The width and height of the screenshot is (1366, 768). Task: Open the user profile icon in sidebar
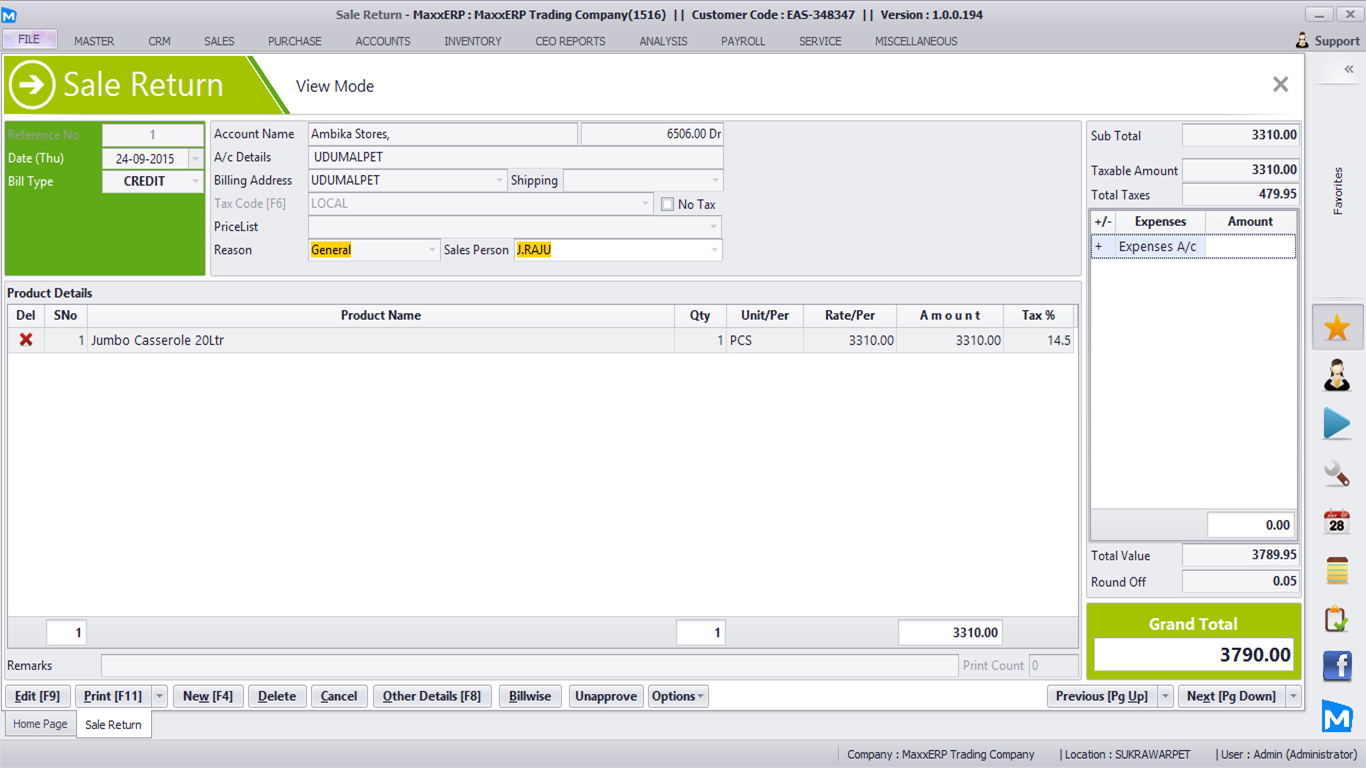[x=1337, y=376]
